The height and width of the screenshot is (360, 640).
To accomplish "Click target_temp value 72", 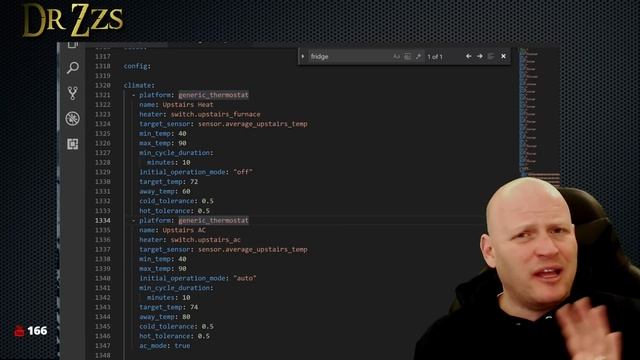I will click(194, 182).
